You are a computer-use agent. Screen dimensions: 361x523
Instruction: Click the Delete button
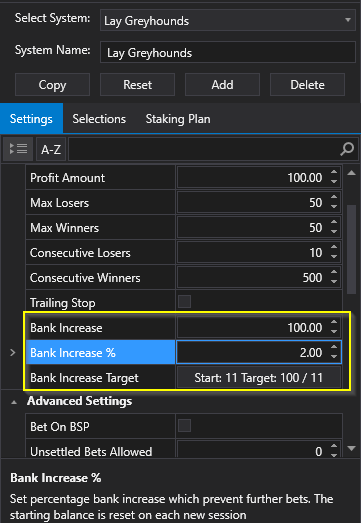tap(307, 85)
